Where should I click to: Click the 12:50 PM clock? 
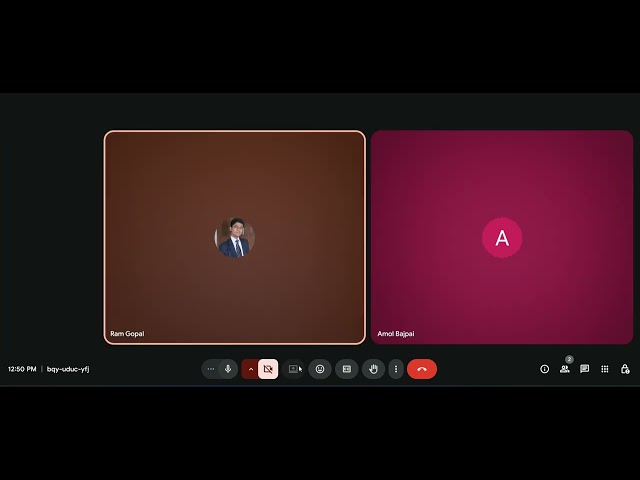(x=22, y=369)
